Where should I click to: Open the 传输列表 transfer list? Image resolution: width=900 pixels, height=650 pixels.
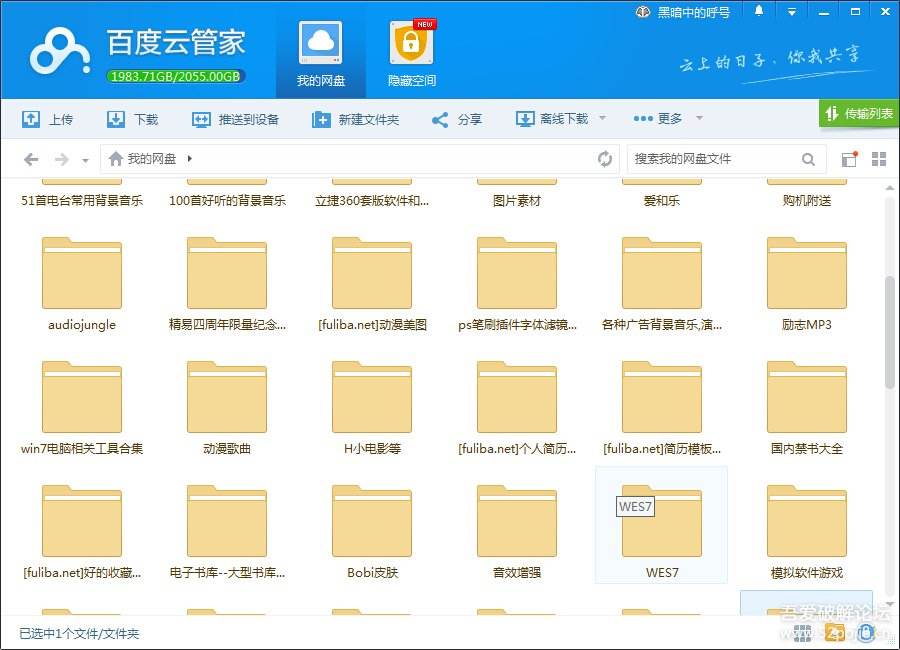click(x=859, y=113)
